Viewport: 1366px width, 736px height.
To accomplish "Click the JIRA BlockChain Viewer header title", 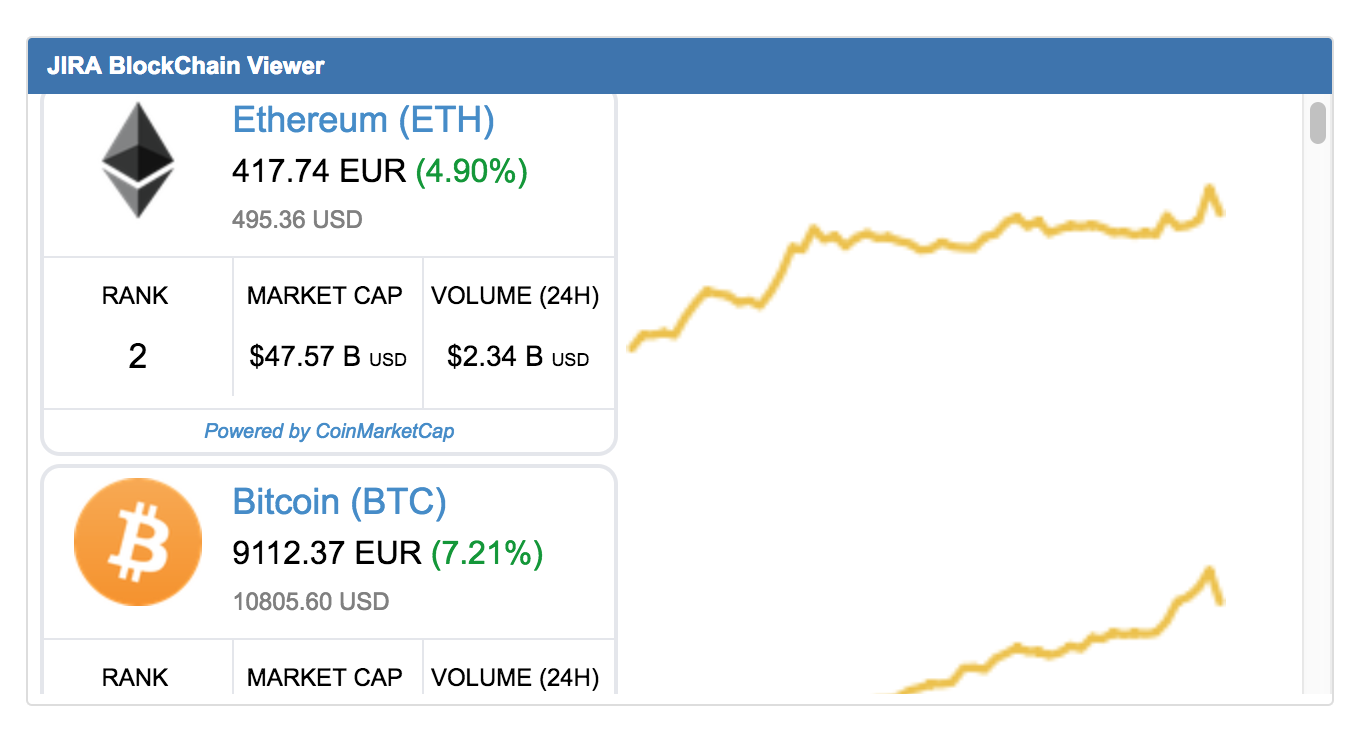I will coord(186,67).
